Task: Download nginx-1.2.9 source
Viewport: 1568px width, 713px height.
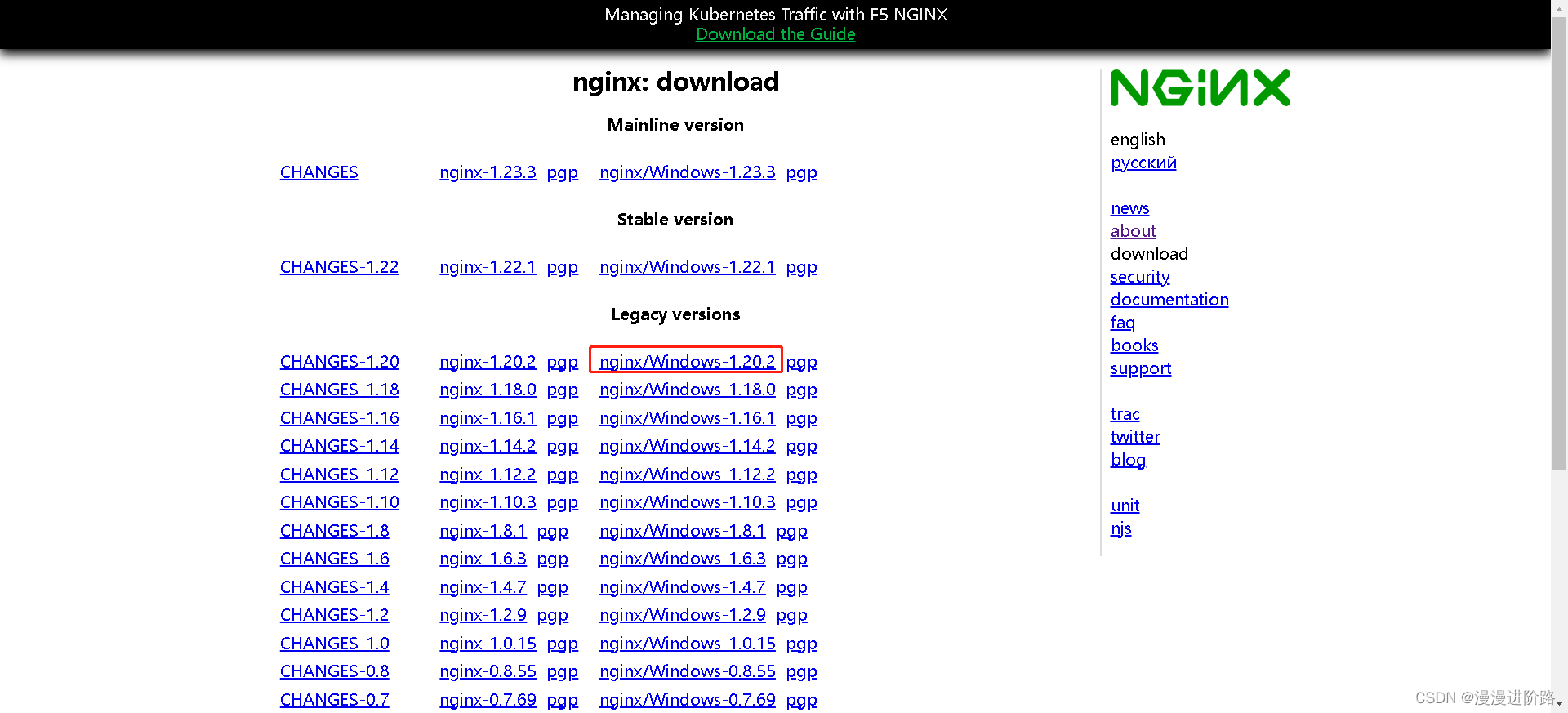Action: [x=483, y=615]
